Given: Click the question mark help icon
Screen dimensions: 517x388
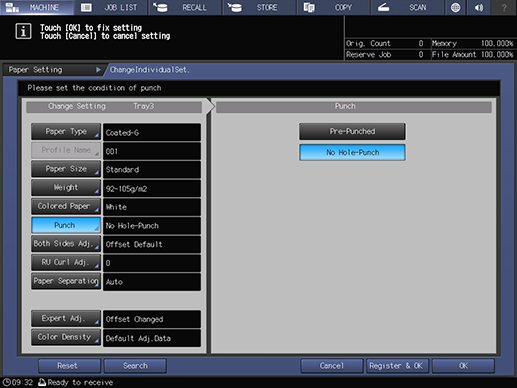Looking at the screenshot, I should click(x=504, y=7).
